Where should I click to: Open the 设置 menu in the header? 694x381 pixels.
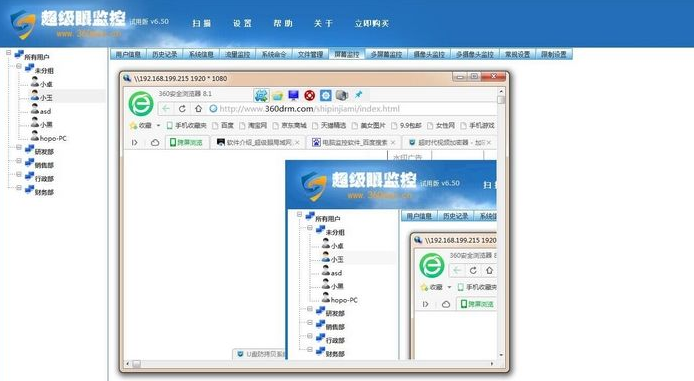click(242, 23)
